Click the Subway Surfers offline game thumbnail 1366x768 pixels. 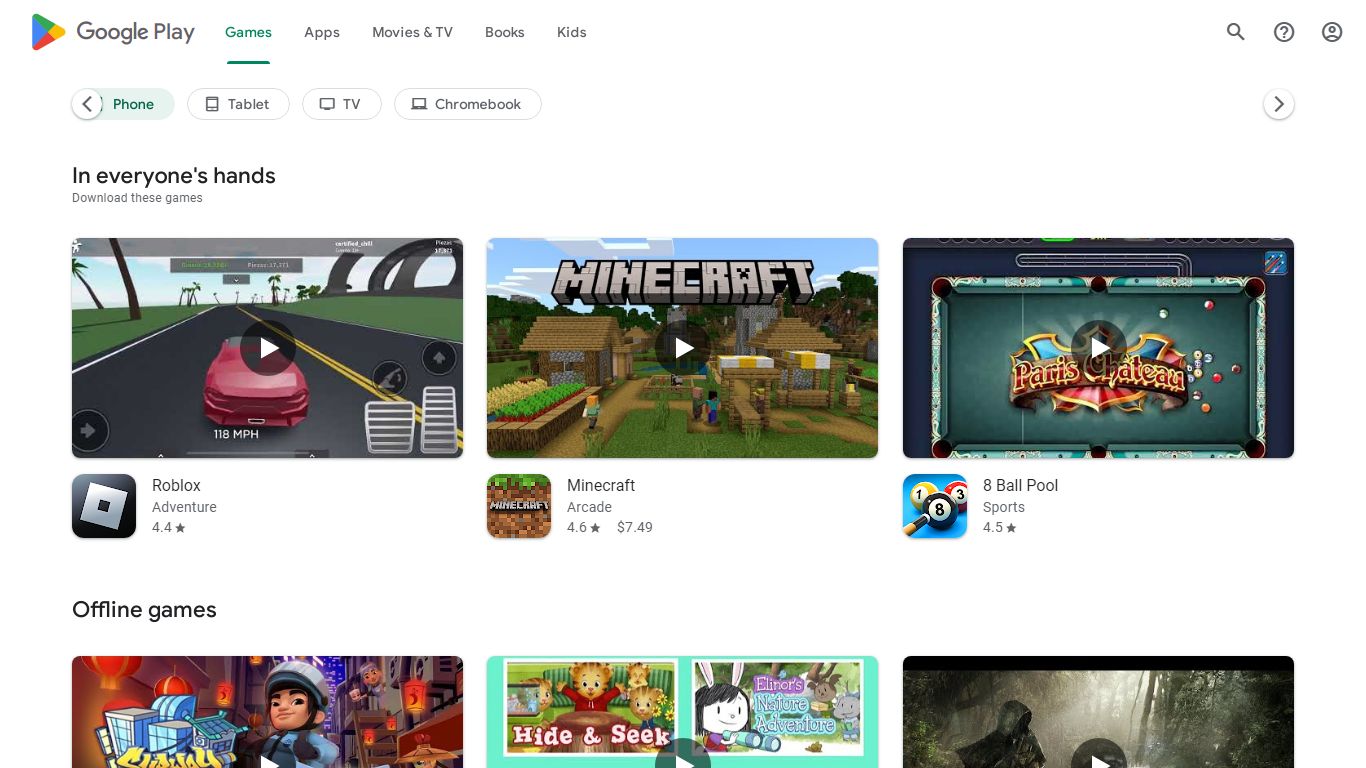pos(268,712)
